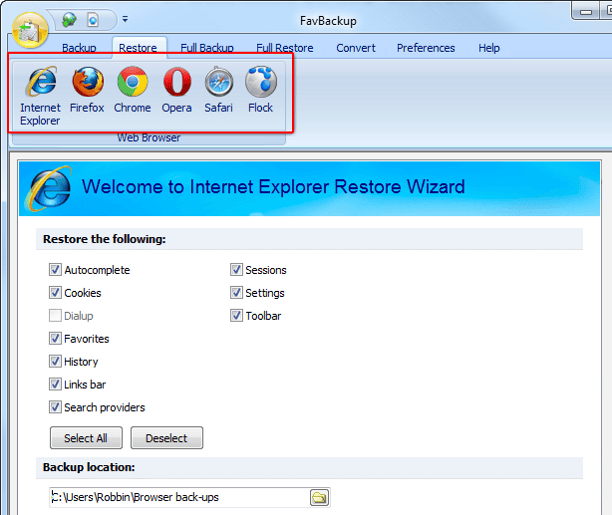Click the document quick access icon

click(93, 20)
